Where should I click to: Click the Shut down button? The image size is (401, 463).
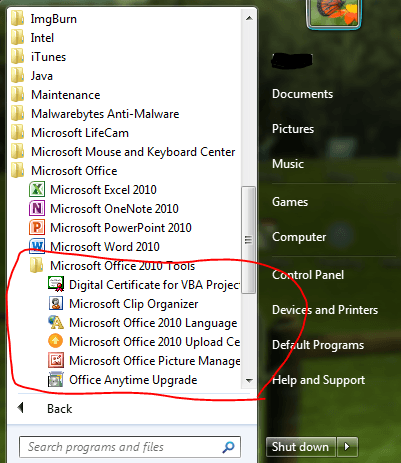301,447
